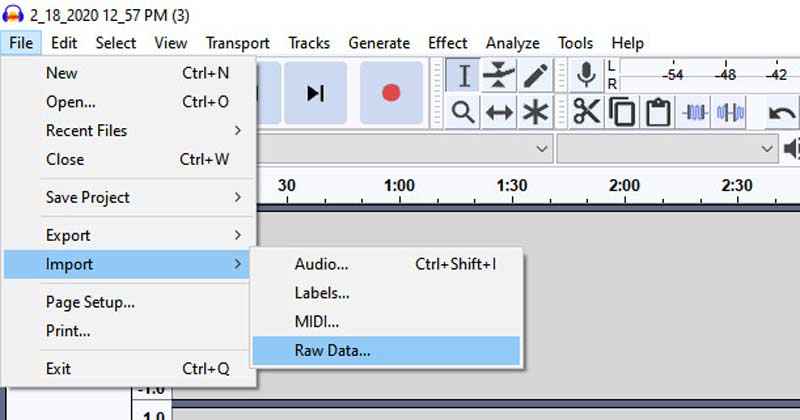Click the Paste clipboard icon
Viewport: 800px width, 420px height.
pos(657,112)
